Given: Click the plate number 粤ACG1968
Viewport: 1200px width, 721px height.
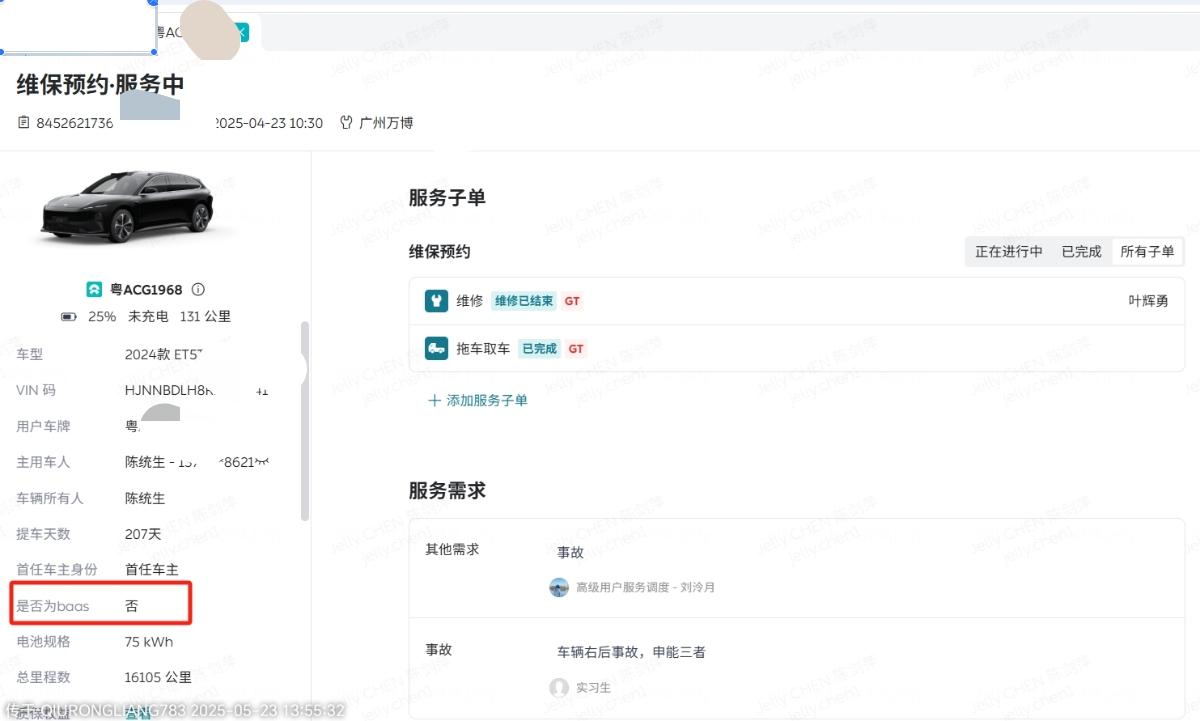Looking at the screenshot, I should click(146, 289).
